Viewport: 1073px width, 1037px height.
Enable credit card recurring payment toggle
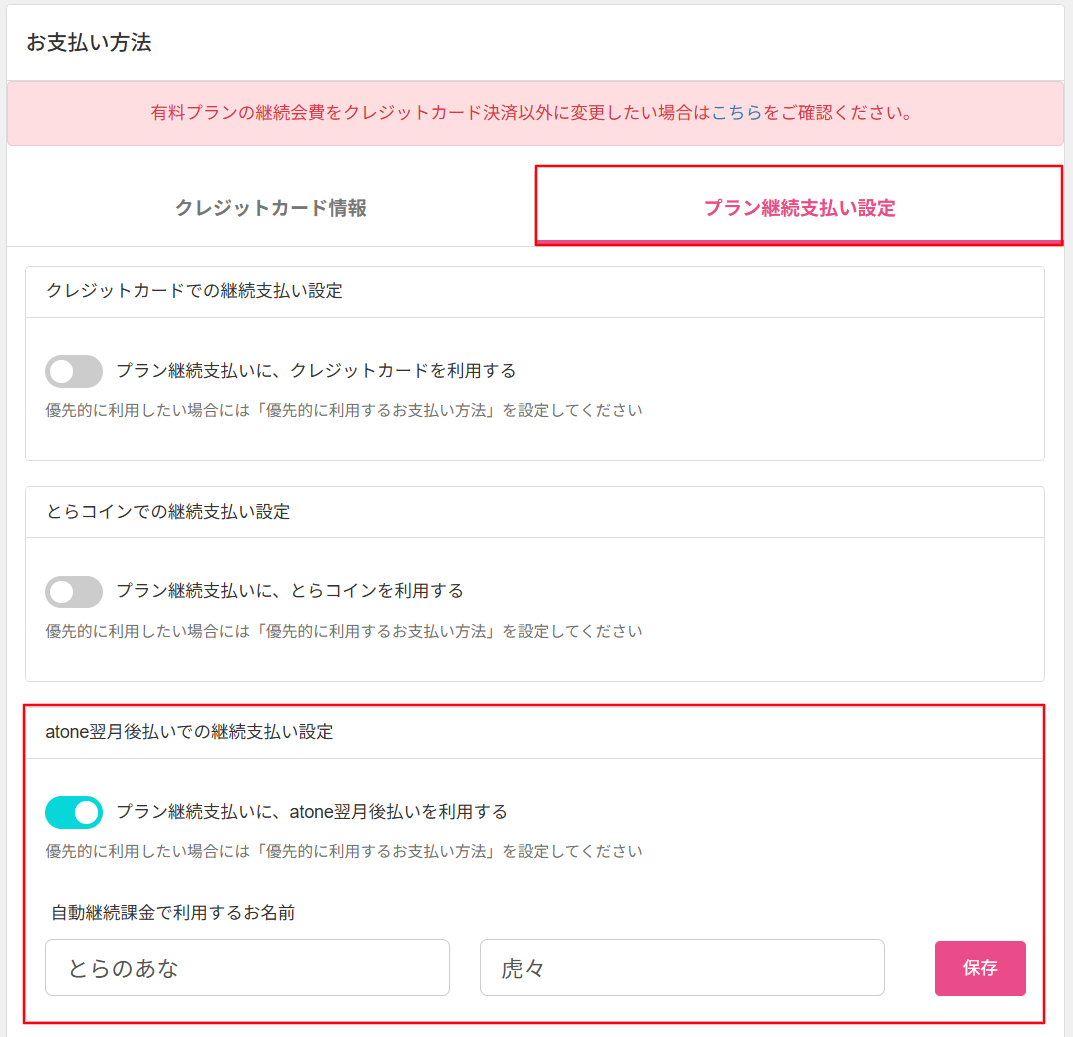[74, 371]
